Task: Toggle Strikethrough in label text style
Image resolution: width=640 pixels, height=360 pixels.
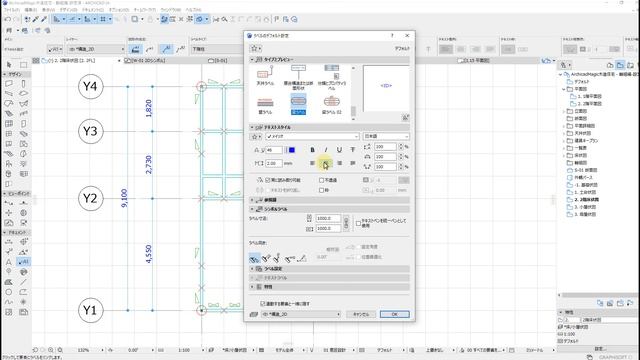Action: tap(353, 150)
